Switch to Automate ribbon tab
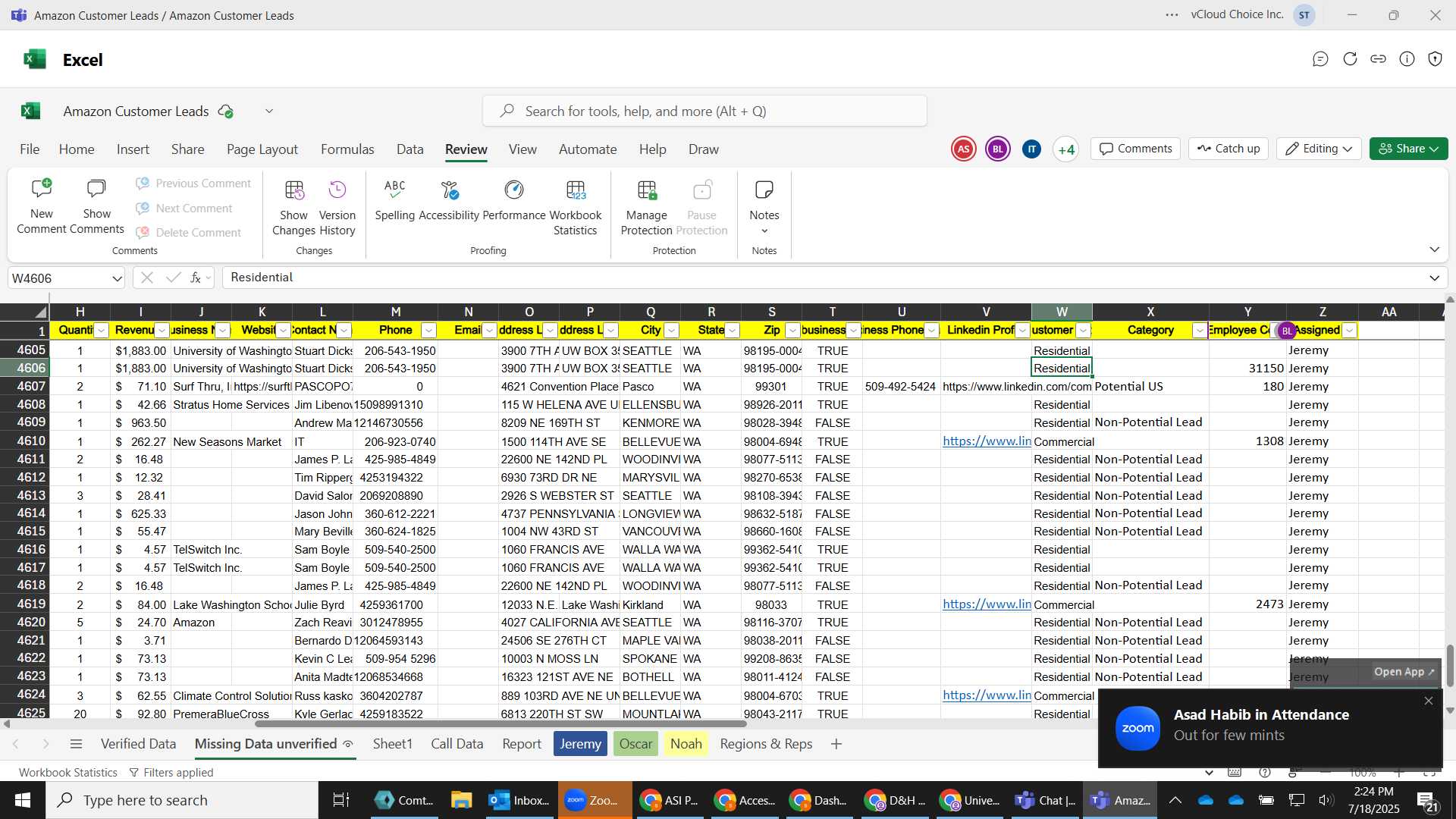 pyautogui.click(x=588, y=149)
